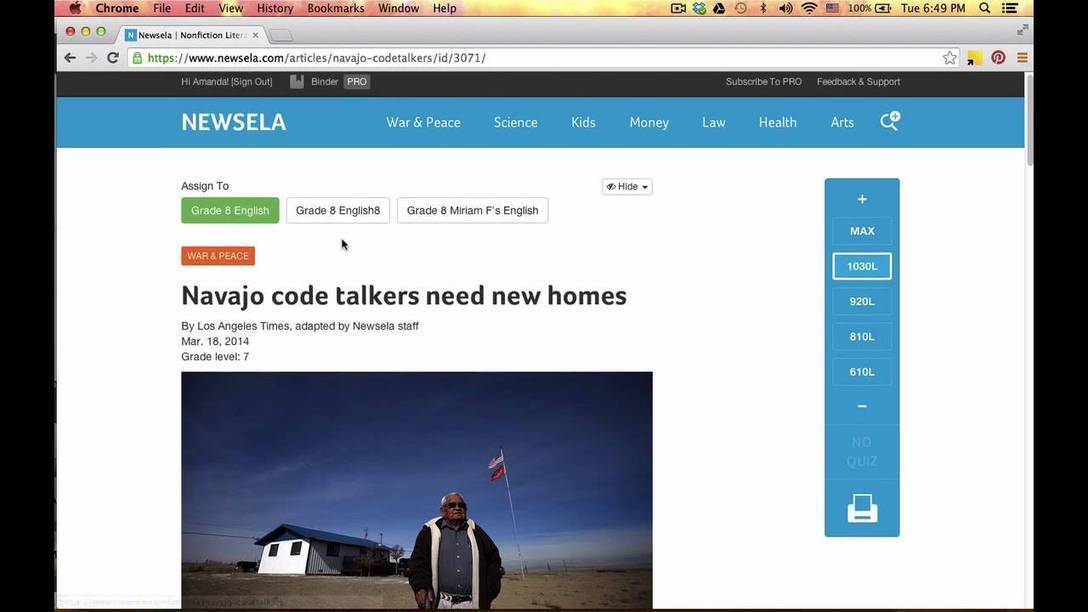Open the Science section tab
The image size is (1088, 612).
[515, 122]
